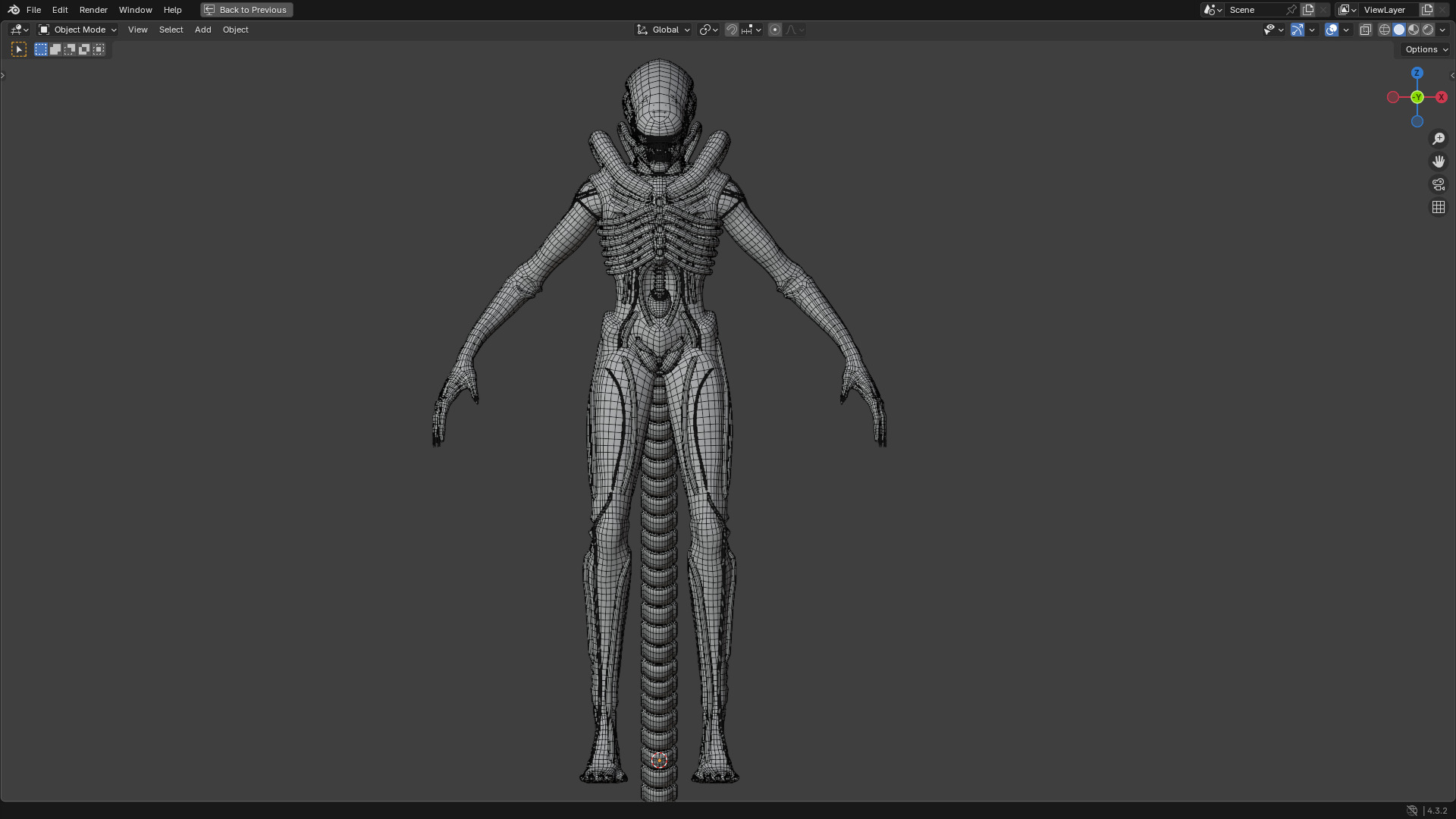This screenshot has width=1456, height=819.
Task: Choose the 'Invert selection' mode icon
Action: (x=84, y=49)
